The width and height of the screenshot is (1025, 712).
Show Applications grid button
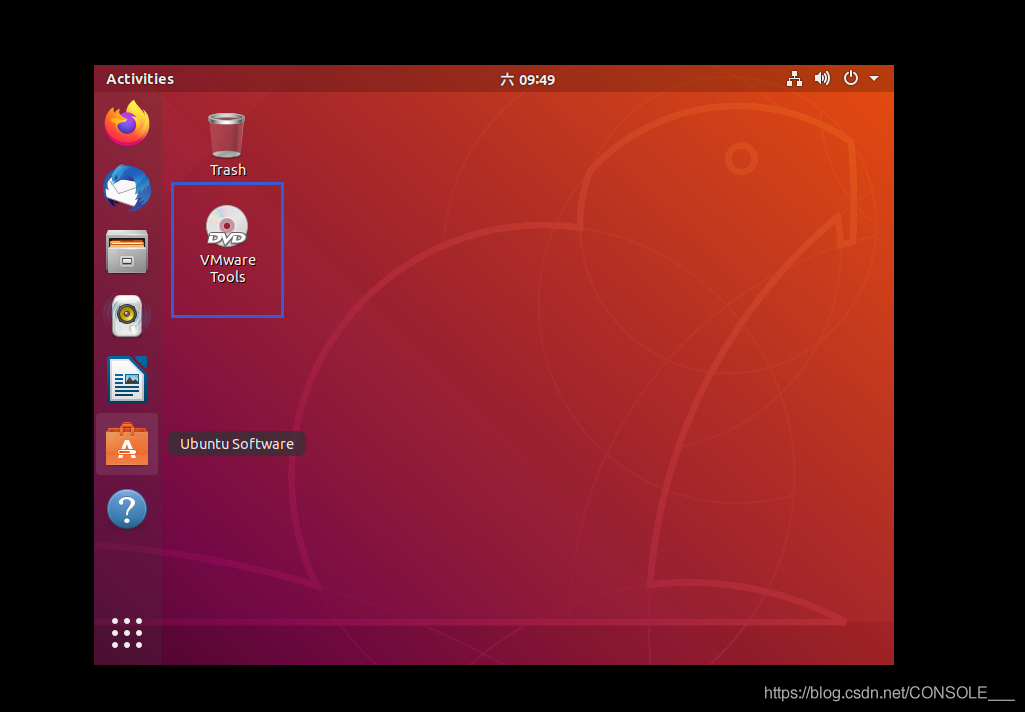coord(127,633)
